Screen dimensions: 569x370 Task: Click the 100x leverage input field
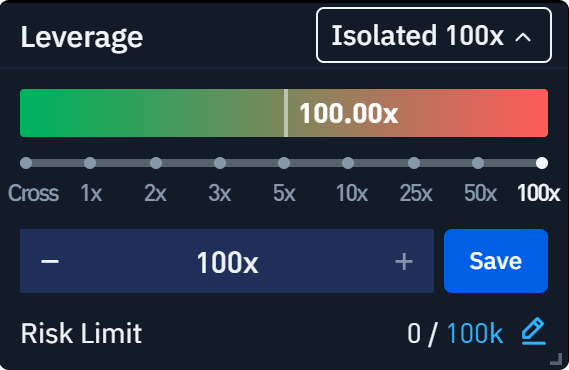click(x=227, y=261)
